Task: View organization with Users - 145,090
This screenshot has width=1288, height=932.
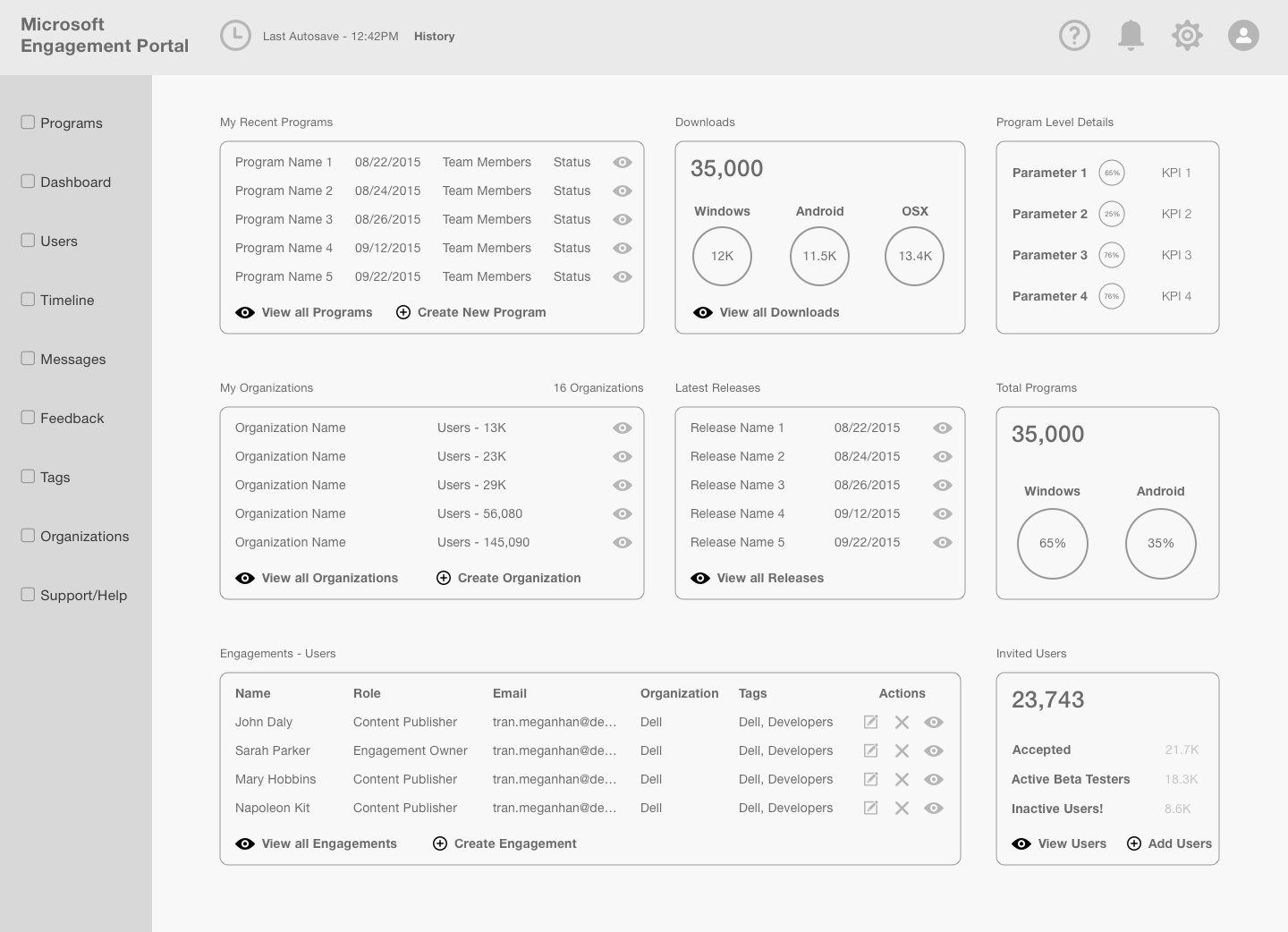Action: pos(623,542)
